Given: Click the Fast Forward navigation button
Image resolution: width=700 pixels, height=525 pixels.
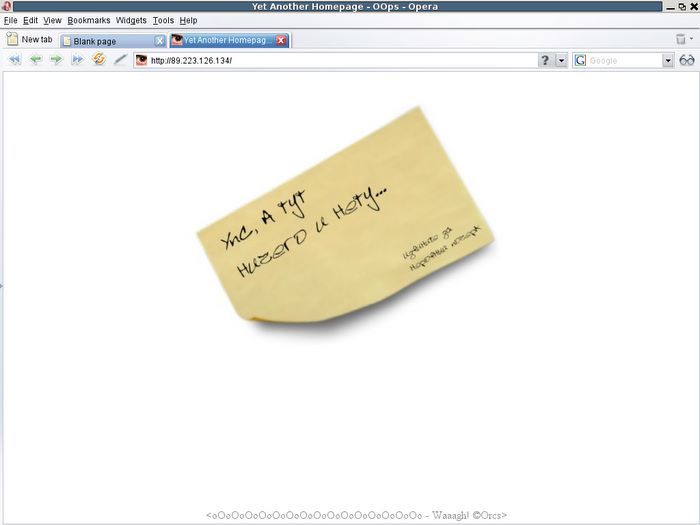Looking at the screenshot, I should coord(77,60).
